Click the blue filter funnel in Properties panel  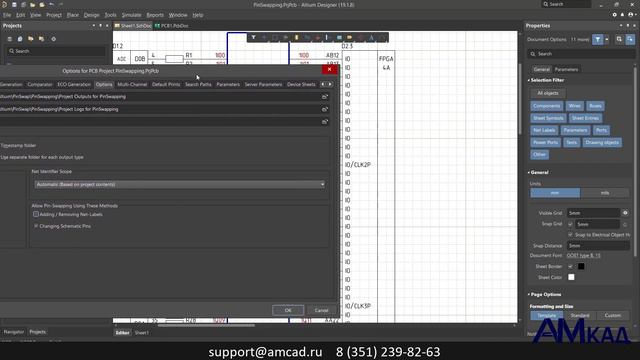[598, 40]
